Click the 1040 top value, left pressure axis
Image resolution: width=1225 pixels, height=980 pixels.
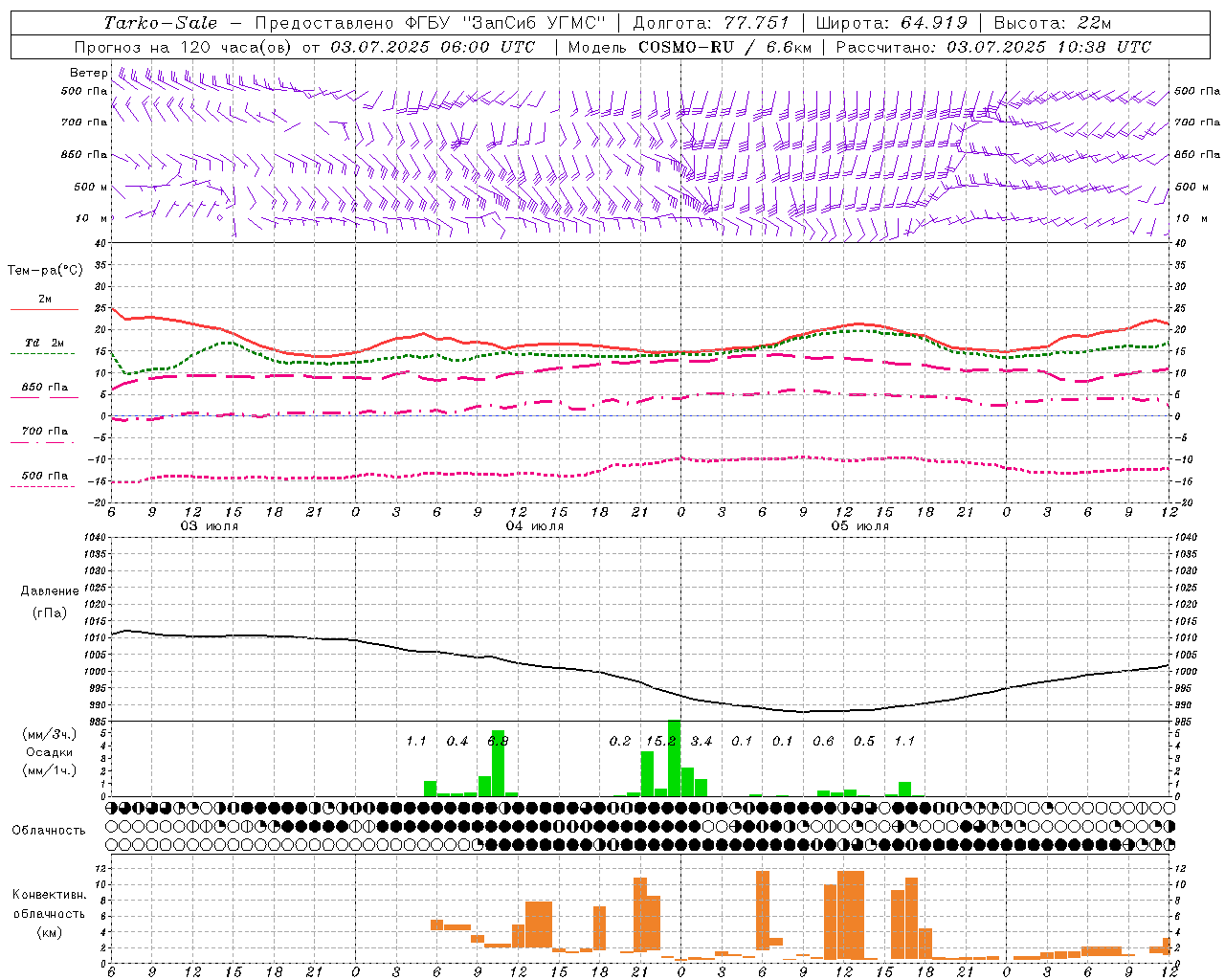coord(94,537)
